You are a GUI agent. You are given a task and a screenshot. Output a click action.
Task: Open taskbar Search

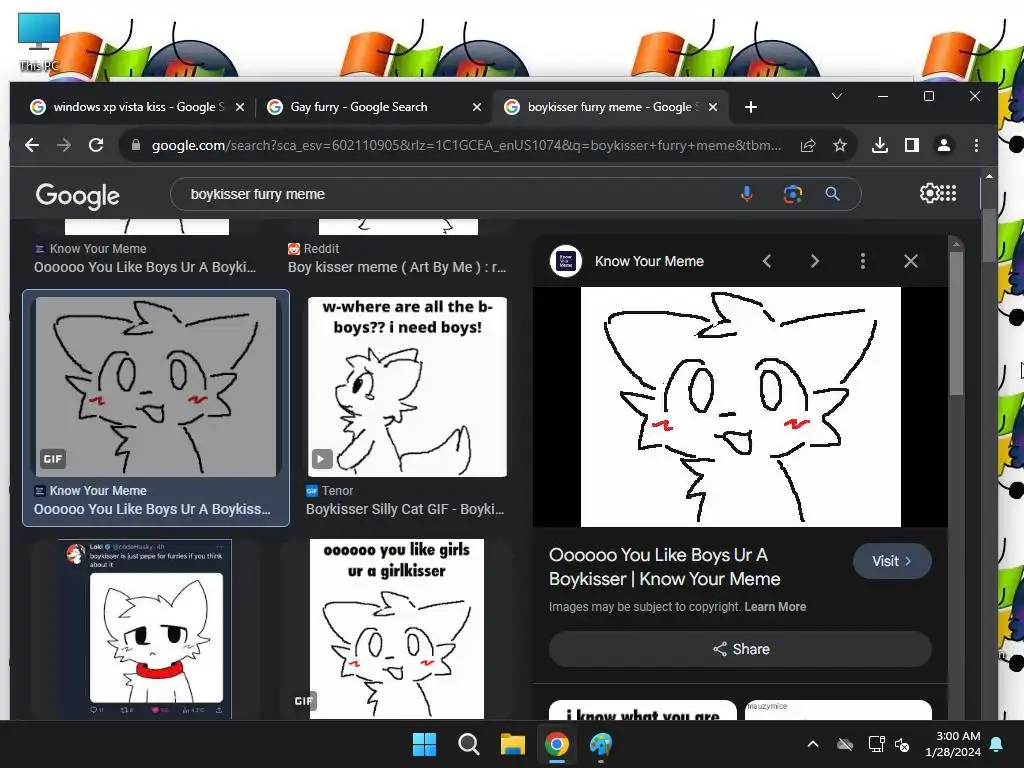click(468, 744)
